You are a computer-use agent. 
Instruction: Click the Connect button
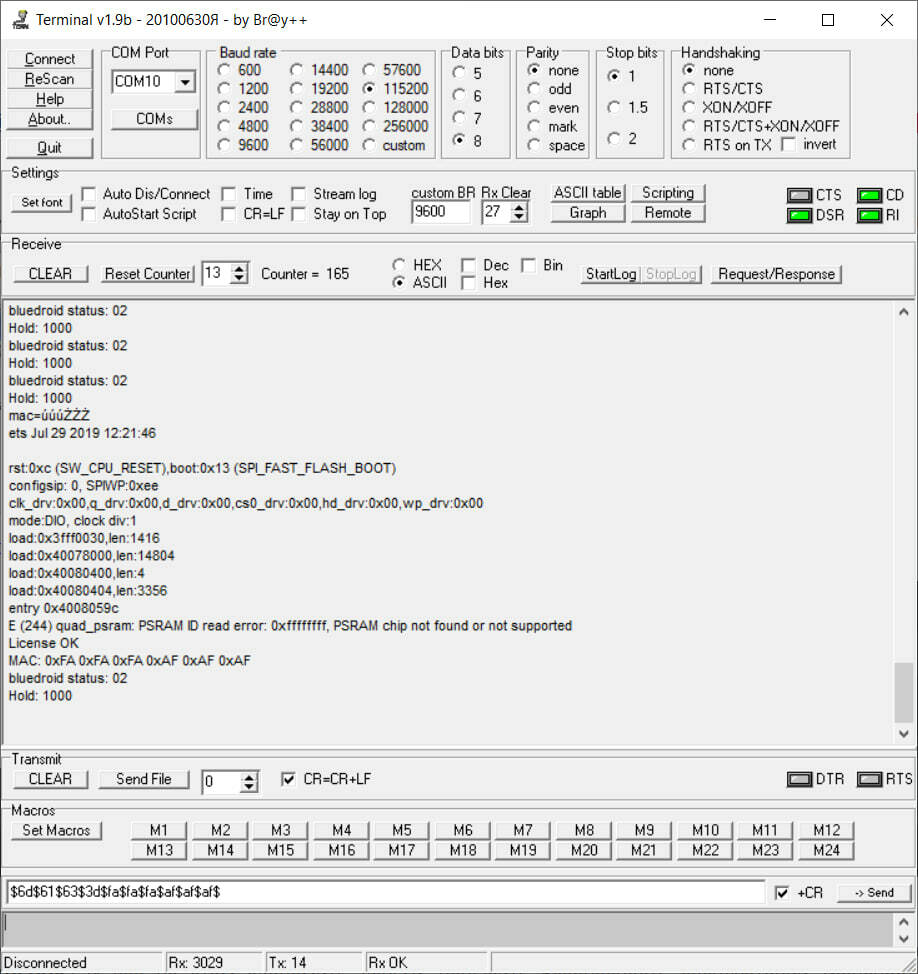tap(50, 59)
